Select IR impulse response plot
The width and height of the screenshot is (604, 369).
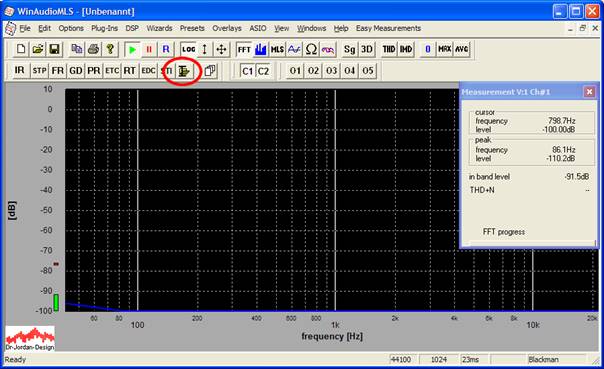[20, 70]
